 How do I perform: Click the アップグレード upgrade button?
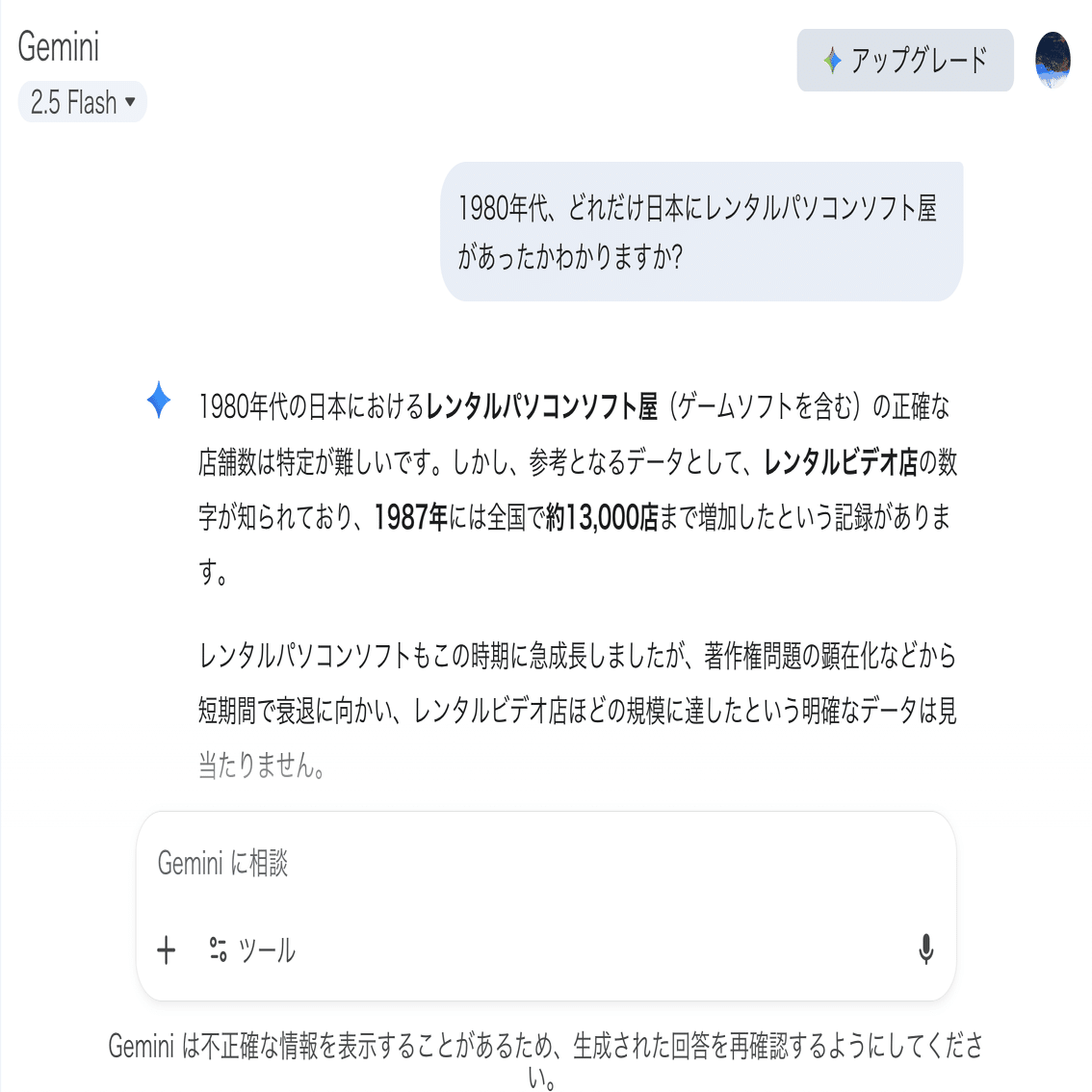click(904, 60)
